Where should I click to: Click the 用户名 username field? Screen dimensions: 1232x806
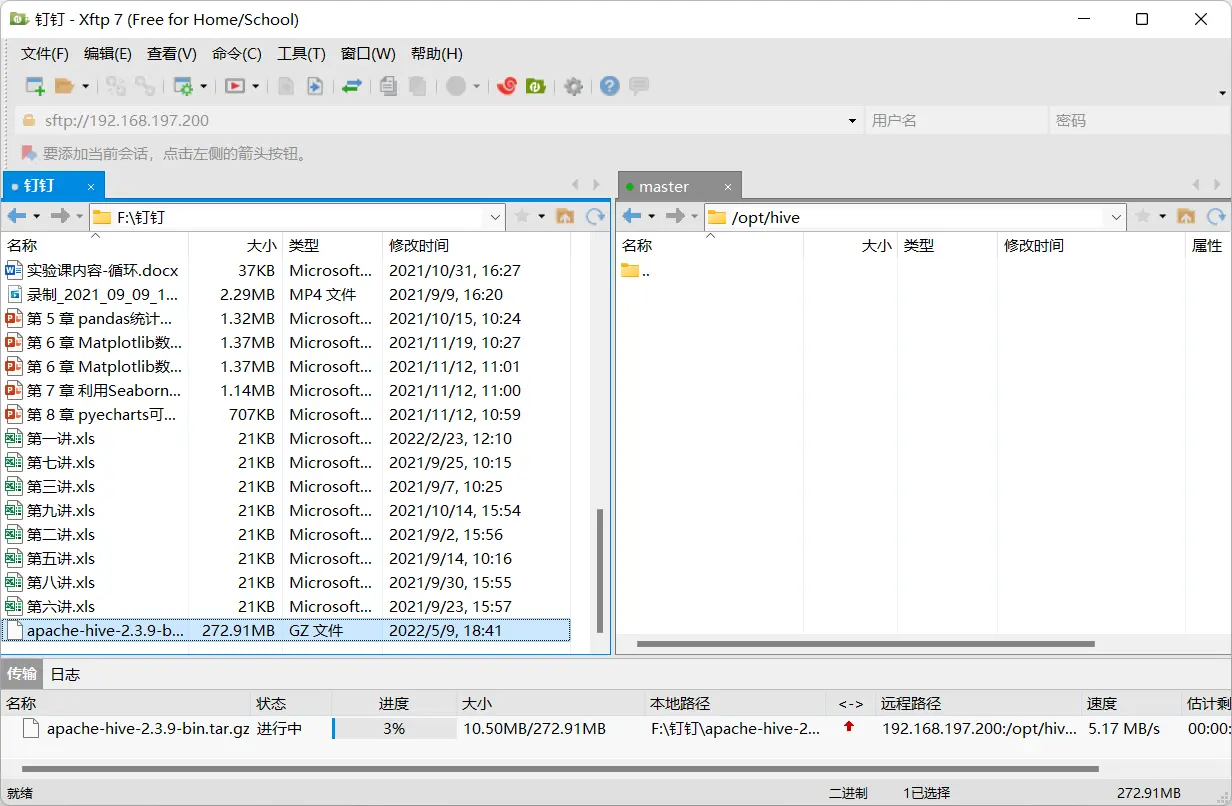pos(955,120)
